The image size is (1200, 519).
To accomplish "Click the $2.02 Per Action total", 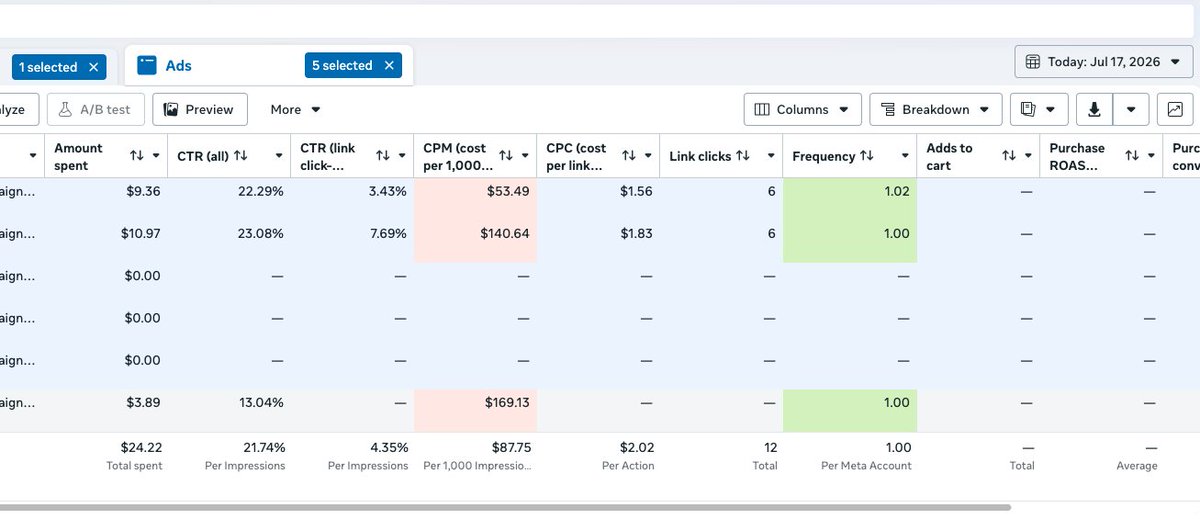I will [636, 448].
